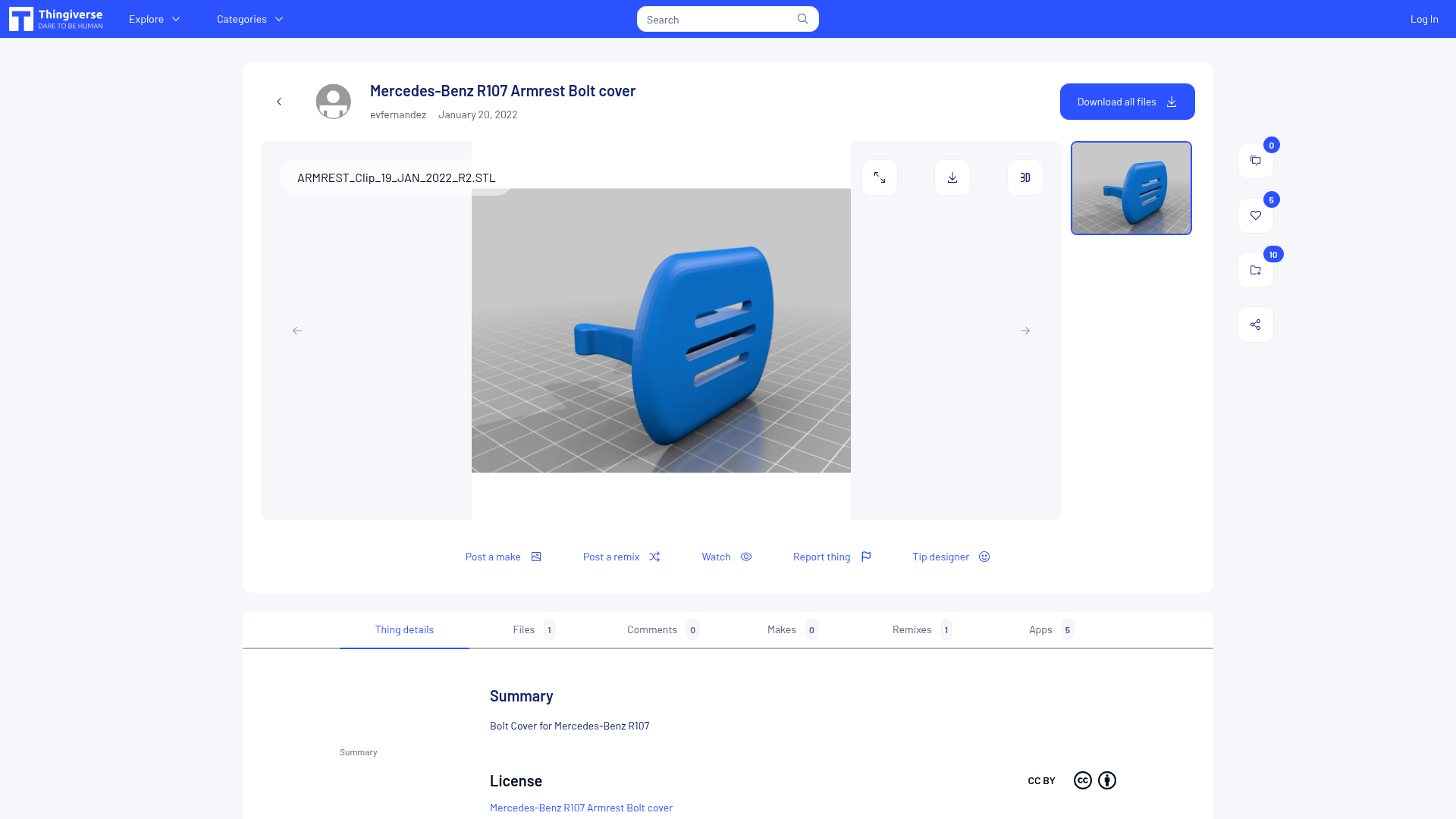Click Post a remix
1456x819 pixels.
pyautogui.click(x=622, y=557)
